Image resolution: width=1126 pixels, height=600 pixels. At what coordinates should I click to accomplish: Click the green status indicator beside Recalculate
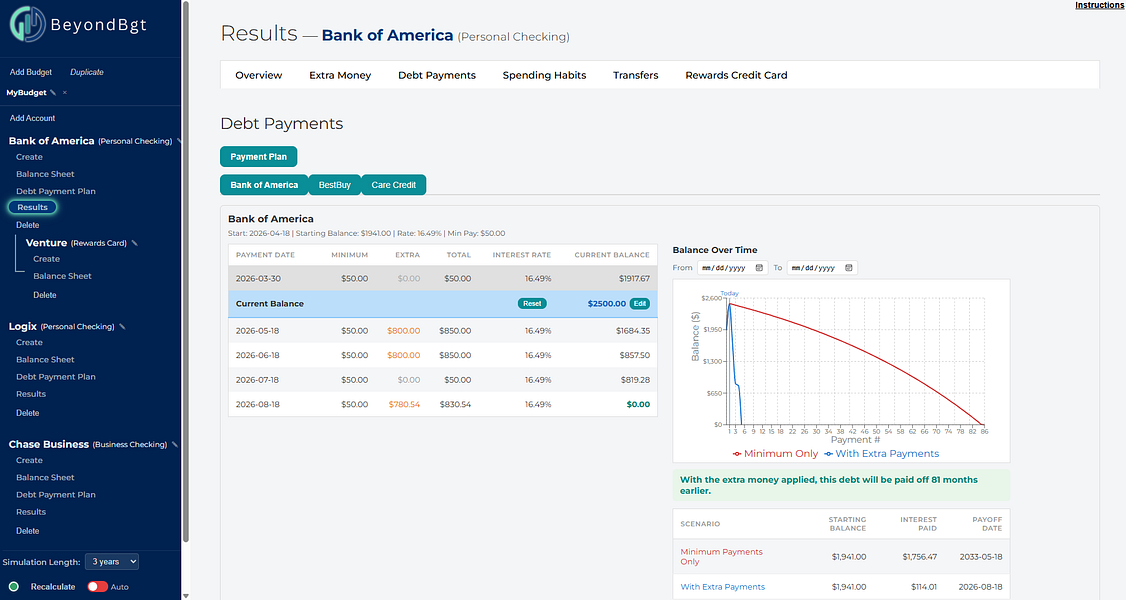[14, 586]
